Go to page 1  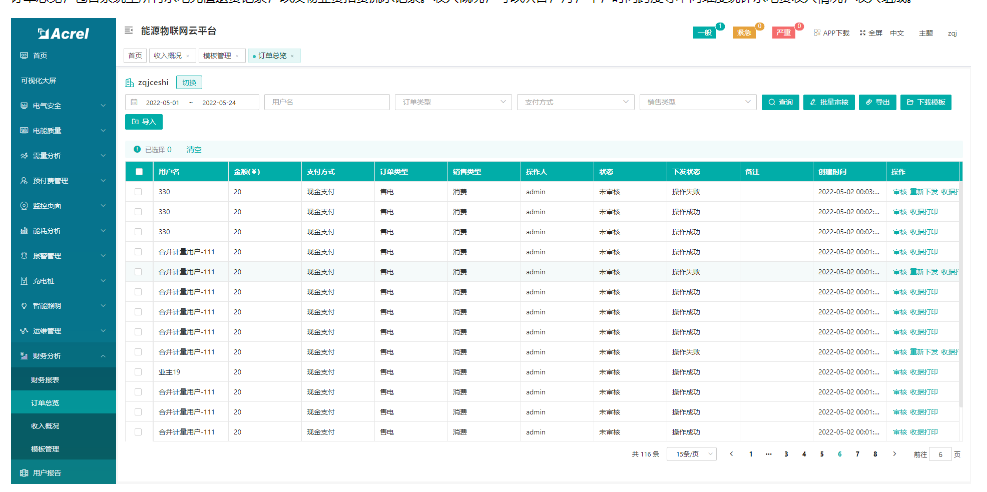tap(750, 454)
